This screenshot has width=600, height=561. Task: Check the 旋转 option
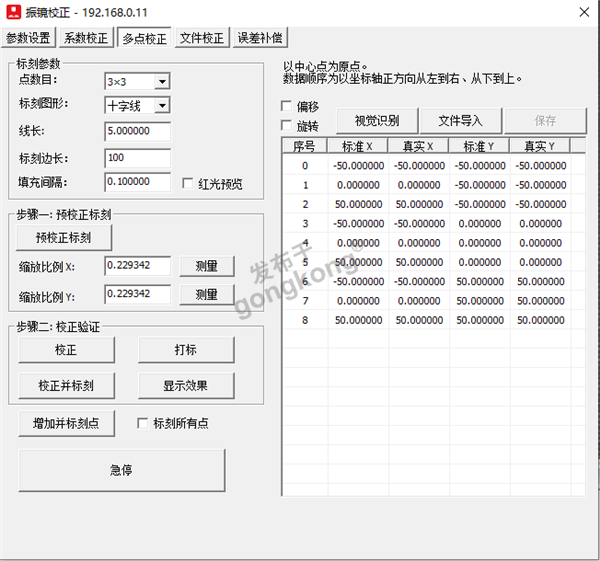tap(288, 126)
